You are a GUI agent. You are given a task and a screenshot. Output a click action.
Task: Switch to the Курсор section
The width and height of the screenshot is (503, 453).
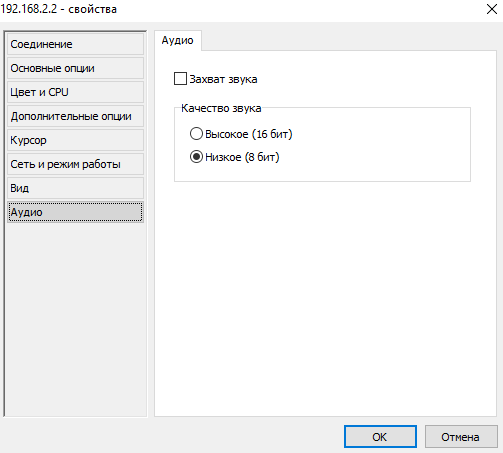[75, 140]
